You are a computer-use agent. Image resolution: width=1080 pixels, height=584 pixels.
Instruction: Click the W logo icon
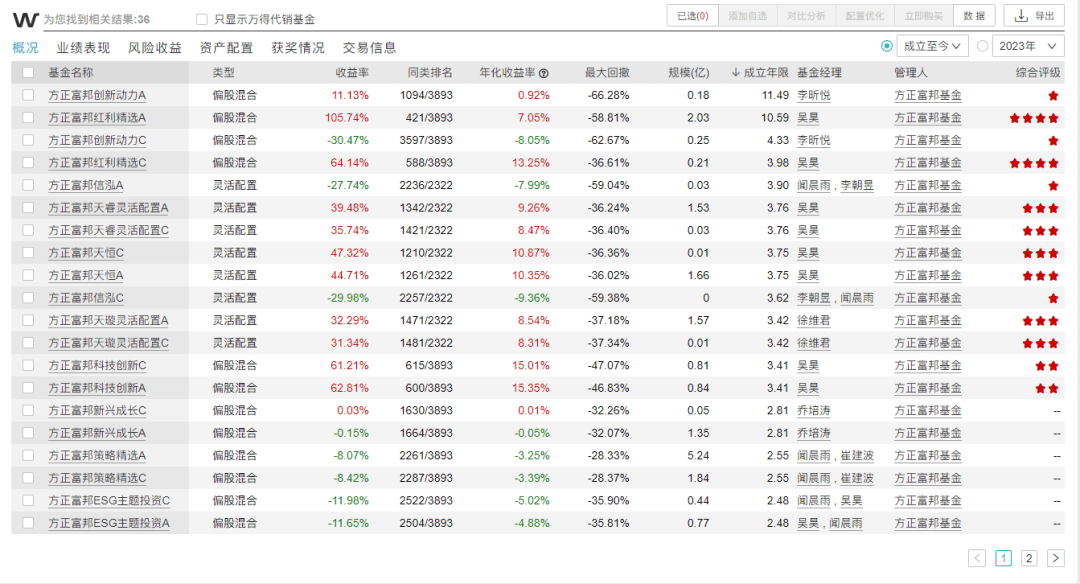25,19
